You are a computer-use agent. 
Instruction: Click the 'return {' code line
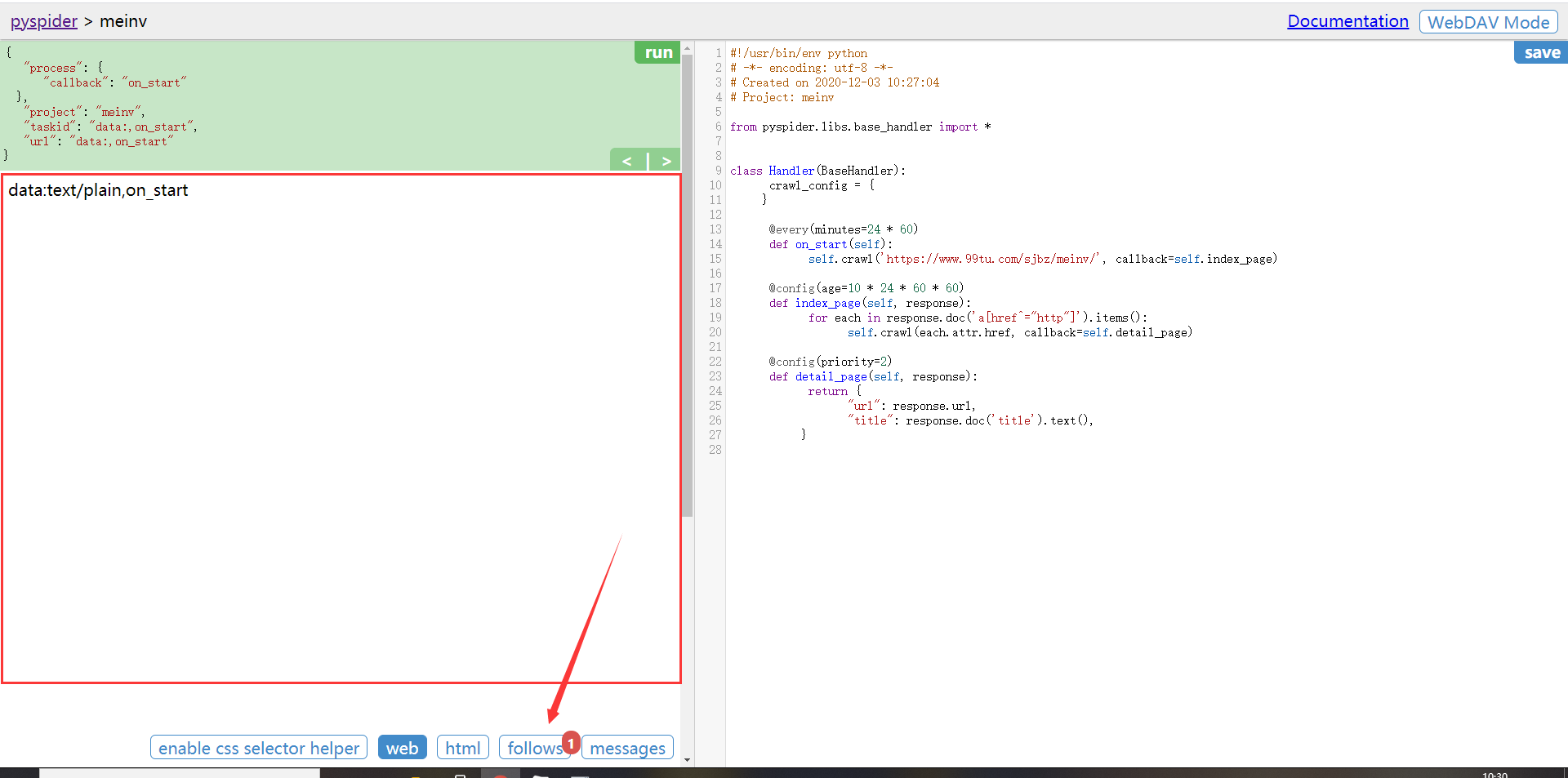point(835,391)
